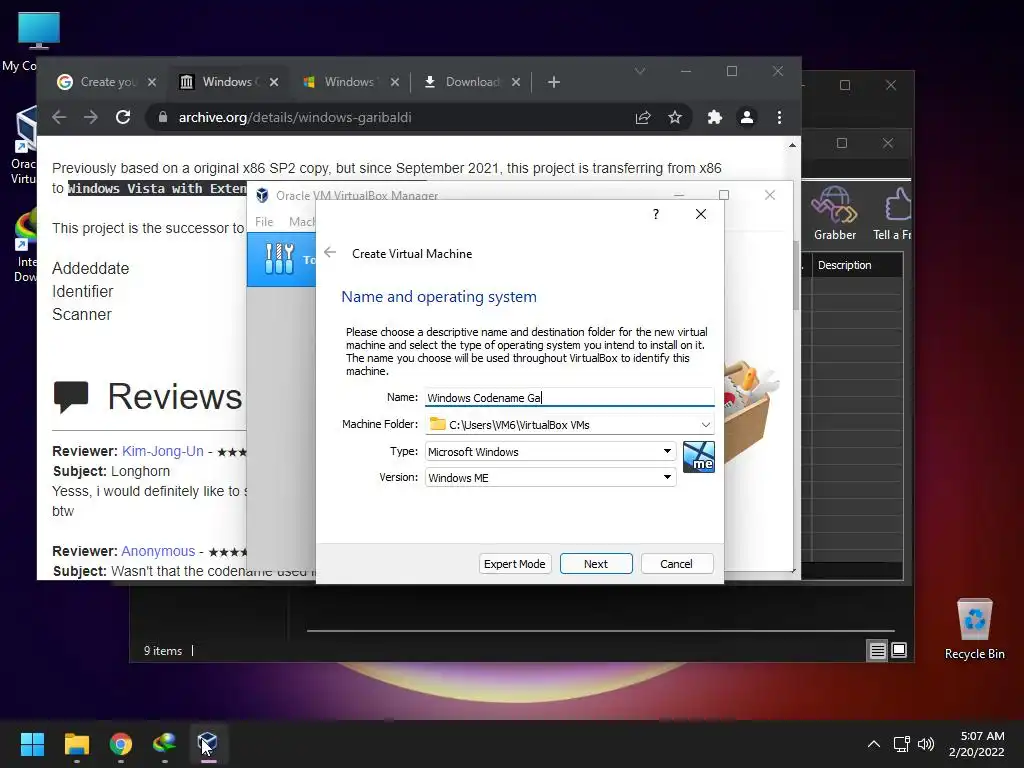Open the Version dropdown showing Windows ME
1024x768 pixels.
pyautogui.click(x=551, y=477)
